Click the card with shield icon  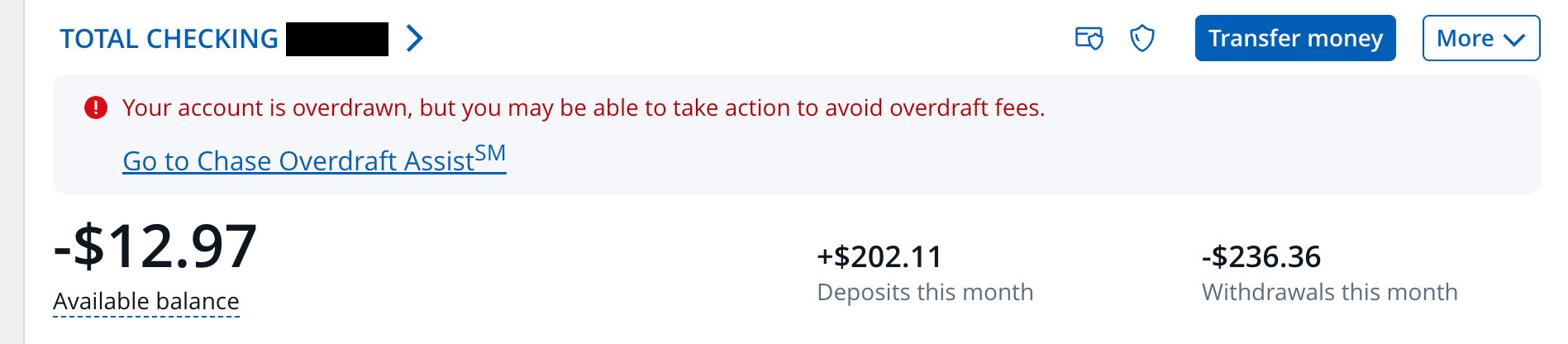click(x=1089, y=38)
